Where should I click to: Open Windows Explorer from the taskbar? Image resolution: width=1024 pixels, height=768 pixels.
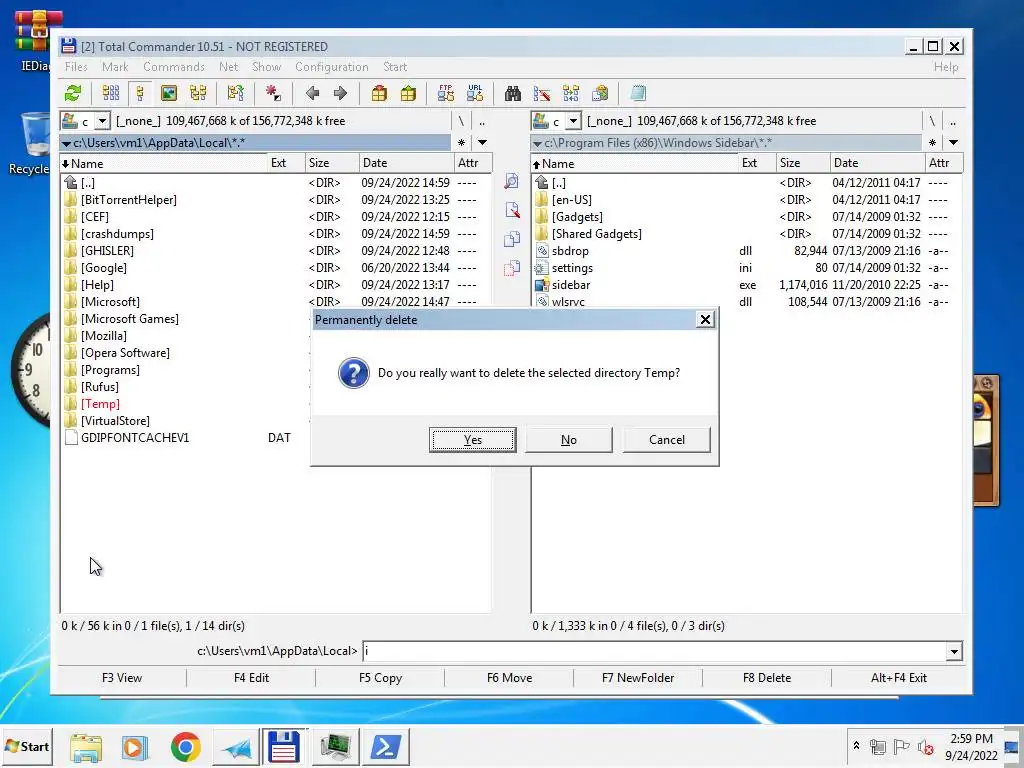(86, 747)
